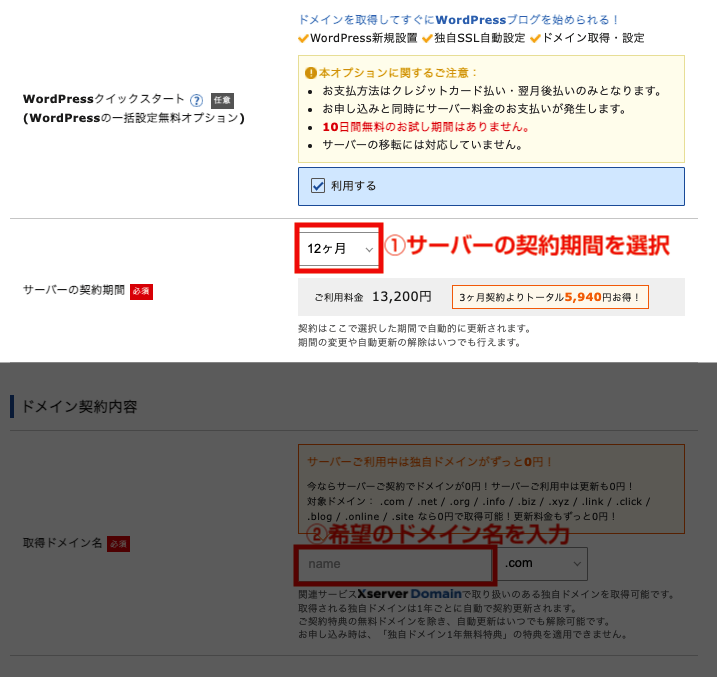Viewport: 717px width, 677px height.
Task: Click the warning icon in 本オプションに関するご注意 heading
Action: (x=311, y=73)
